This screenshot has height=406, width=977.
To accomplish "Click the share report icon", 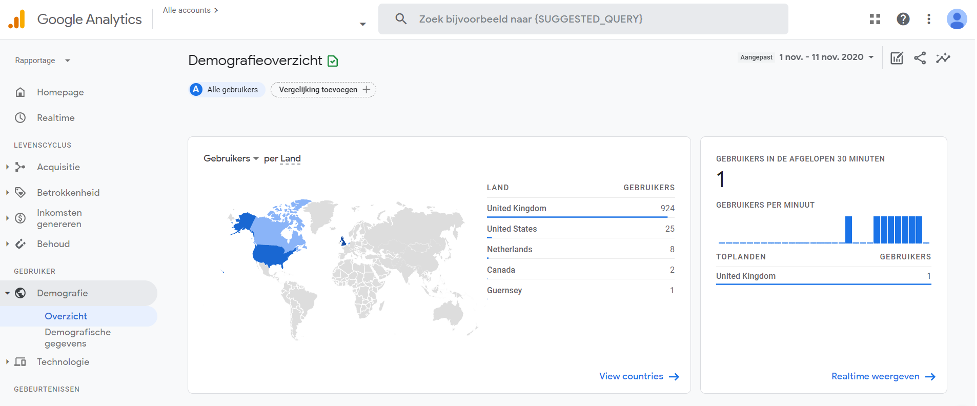I will pos(920,58).
